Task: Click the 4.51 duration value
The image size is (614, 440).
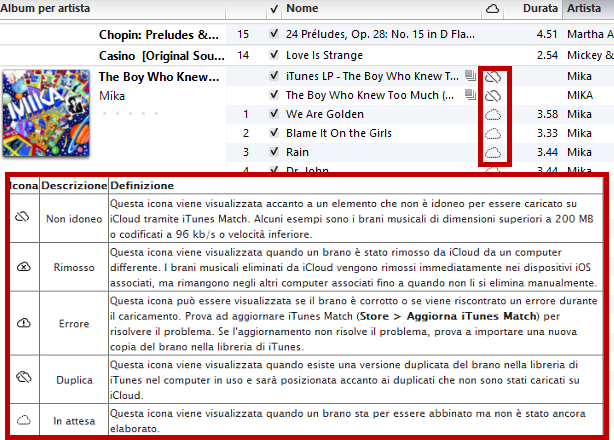Action: (x=547, y=34)
